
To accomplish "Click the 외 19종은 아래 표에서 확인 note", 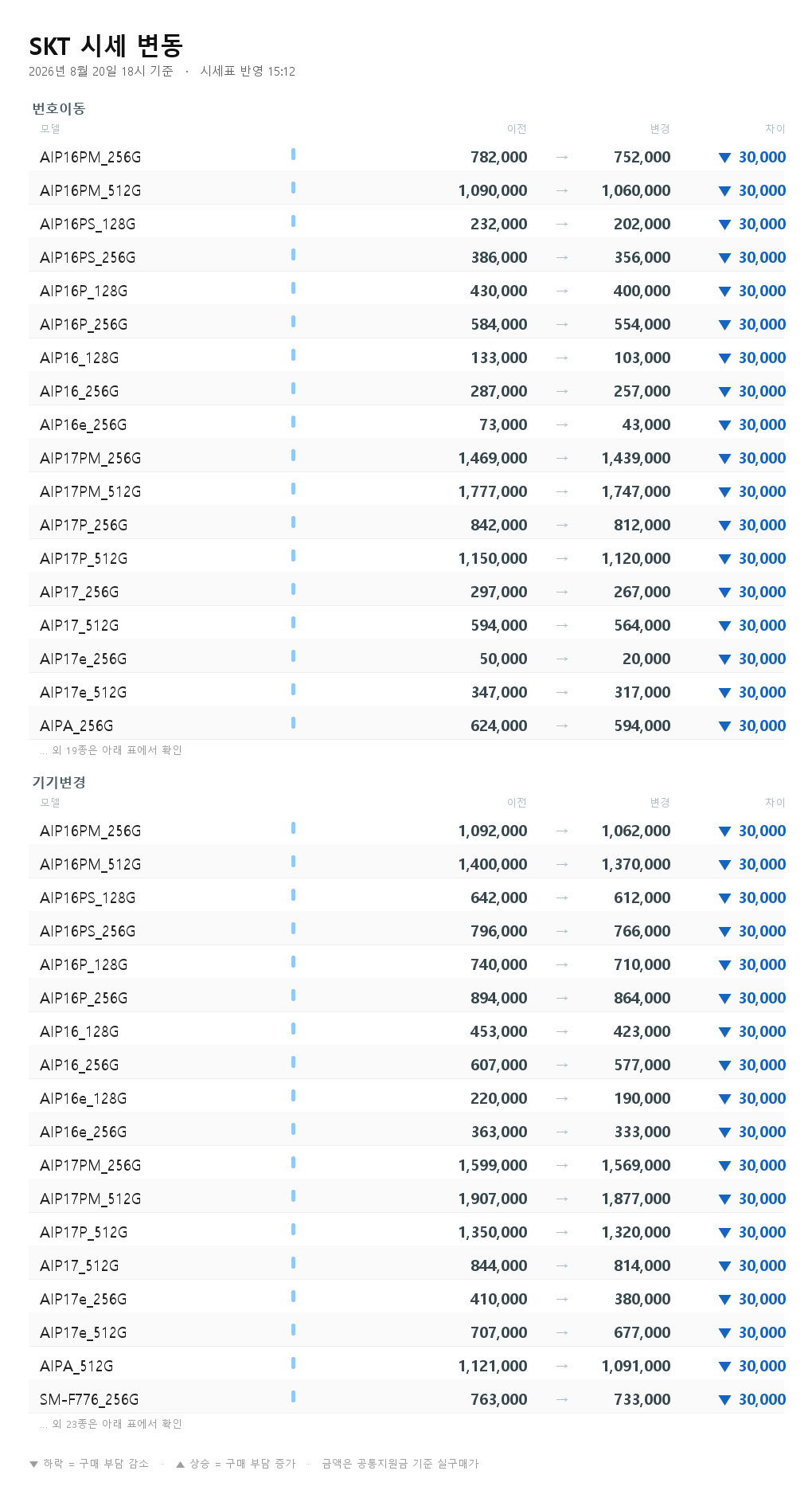I will pyautogui.click(x=117, y=750).
